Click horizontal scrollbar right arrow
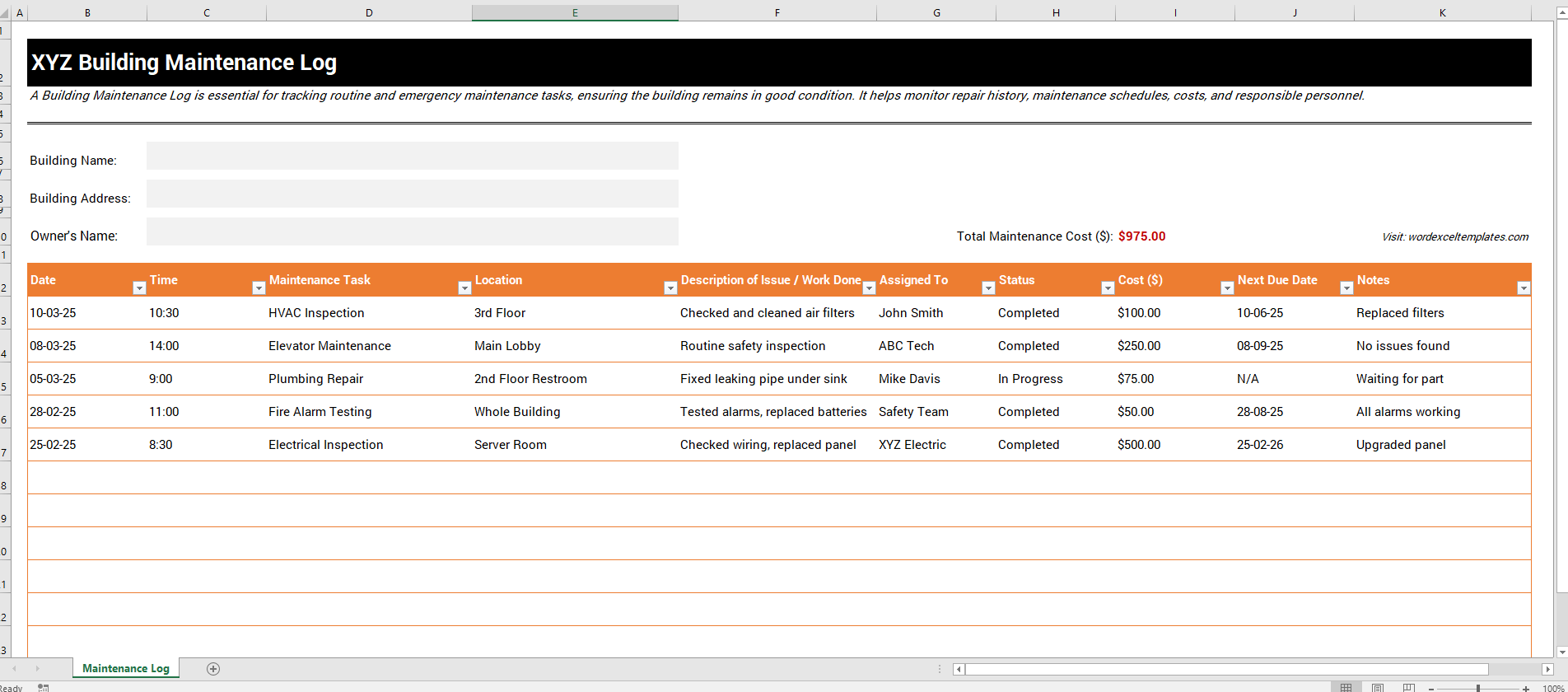The image size is (1568, 692). click(x=1547, y=669)
